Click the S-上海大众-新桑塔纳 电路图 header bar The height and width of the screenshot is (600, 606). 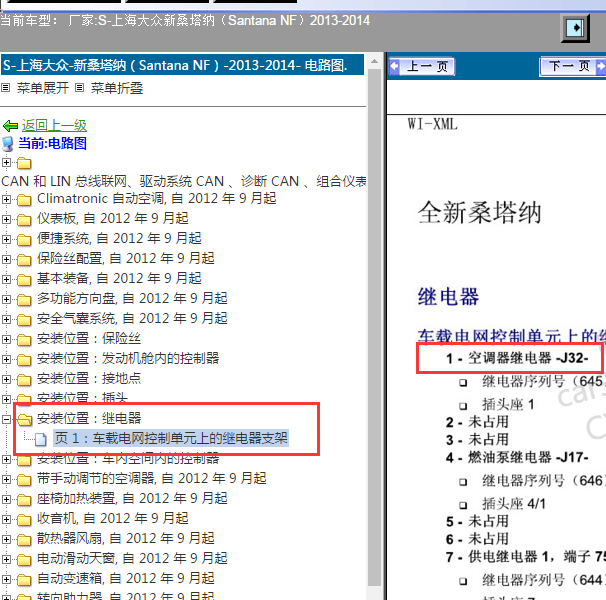tap(182, 65)
